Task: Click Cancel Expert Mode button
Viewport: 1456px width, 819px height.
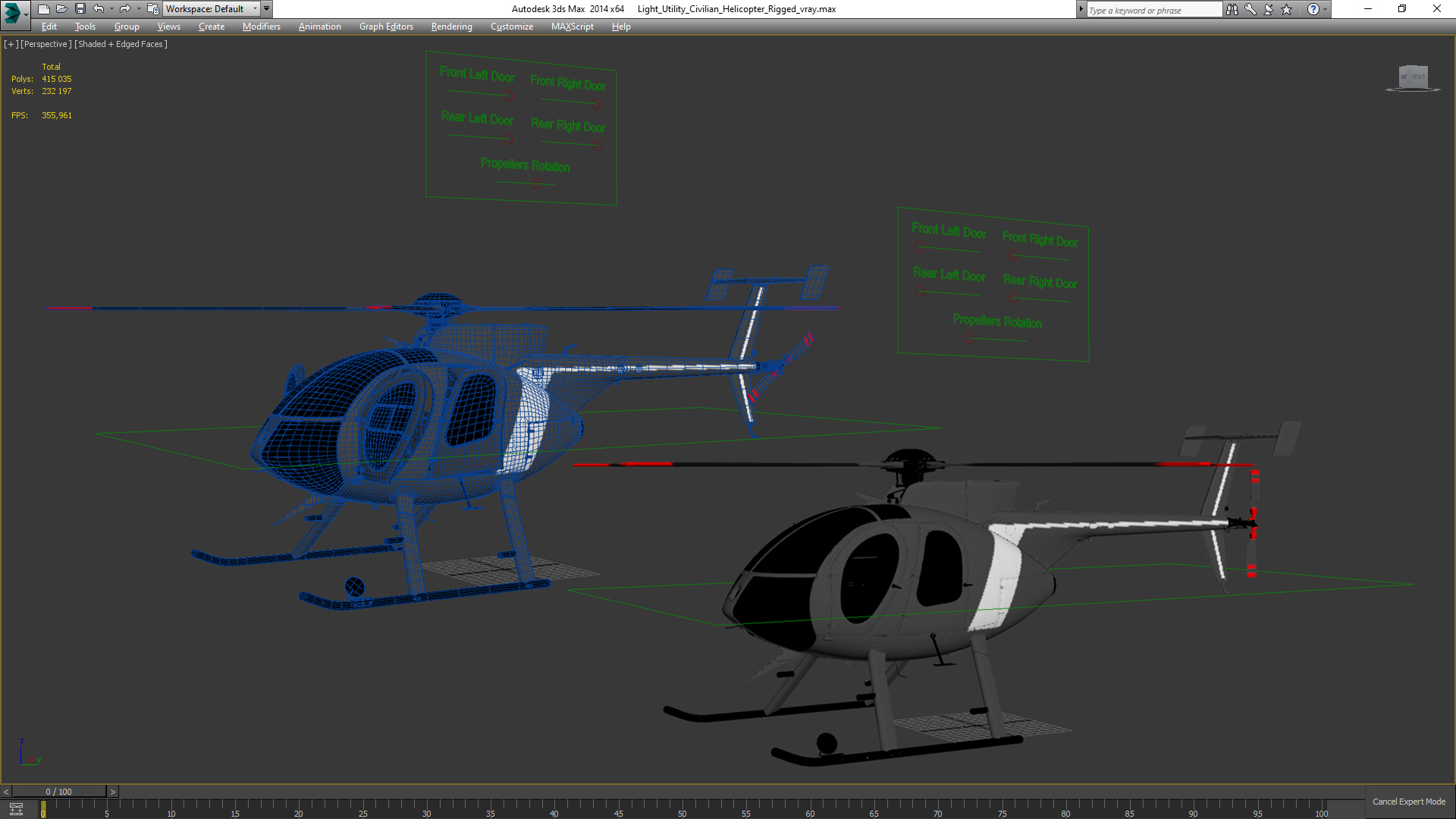Action: click(1408, 802)
